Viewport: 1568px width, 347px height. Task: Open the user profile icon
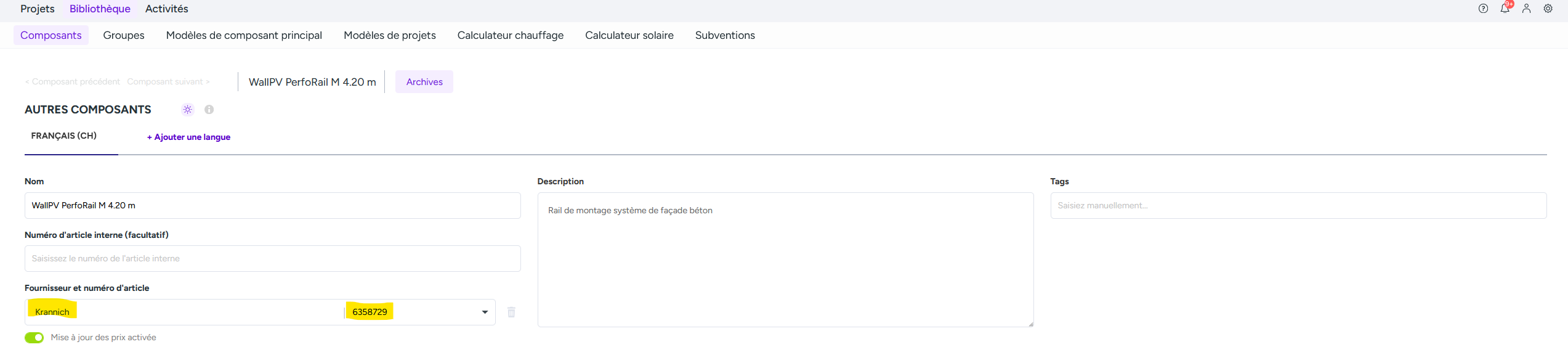pos(1526,9)
